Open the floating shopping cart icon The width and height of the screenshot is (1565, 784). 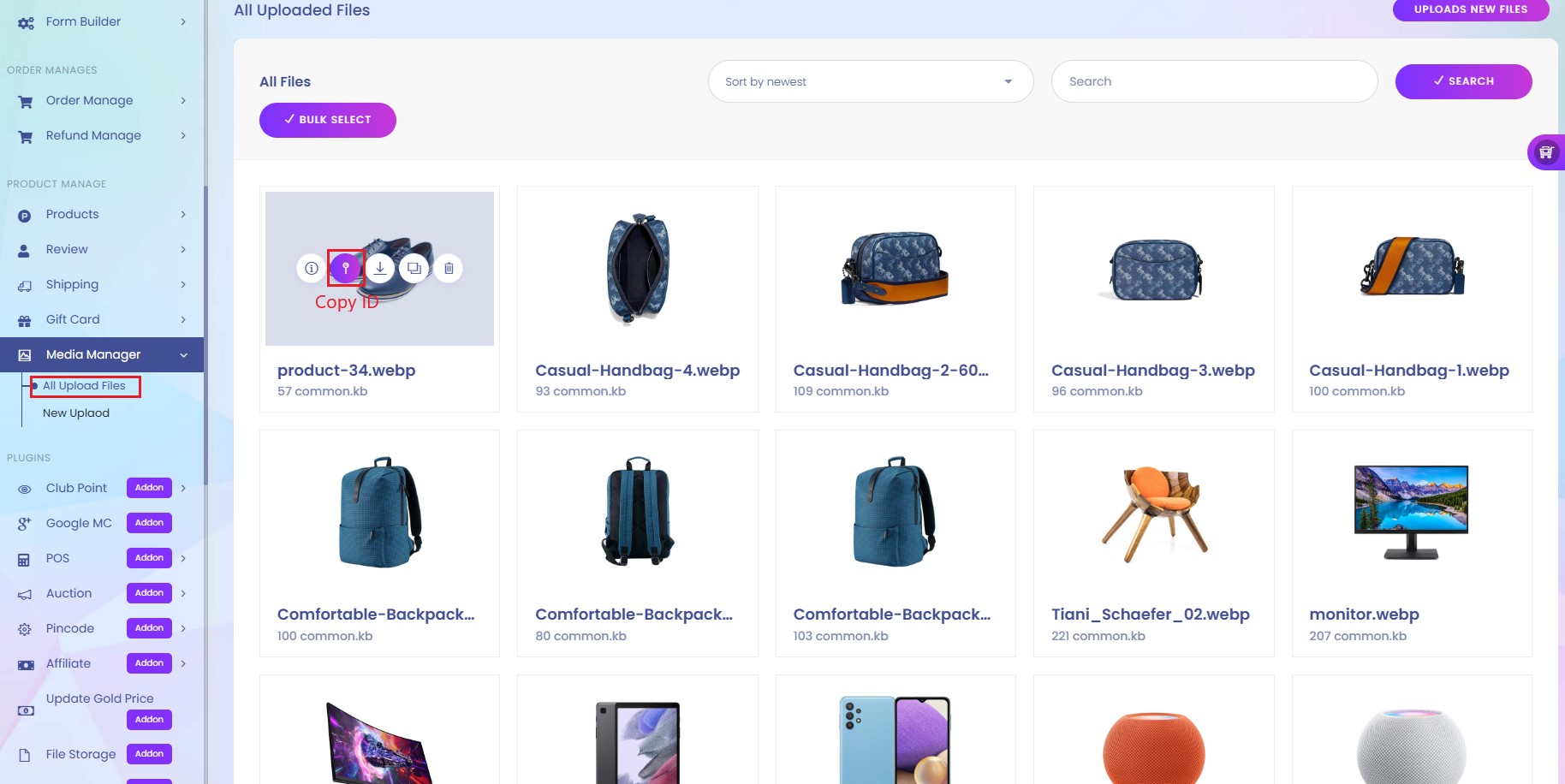pyautogui.click(x=1546, y=152)
